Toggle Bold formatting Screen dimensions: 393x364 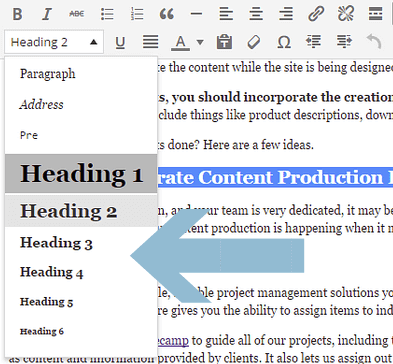click(x=17, y=14)
